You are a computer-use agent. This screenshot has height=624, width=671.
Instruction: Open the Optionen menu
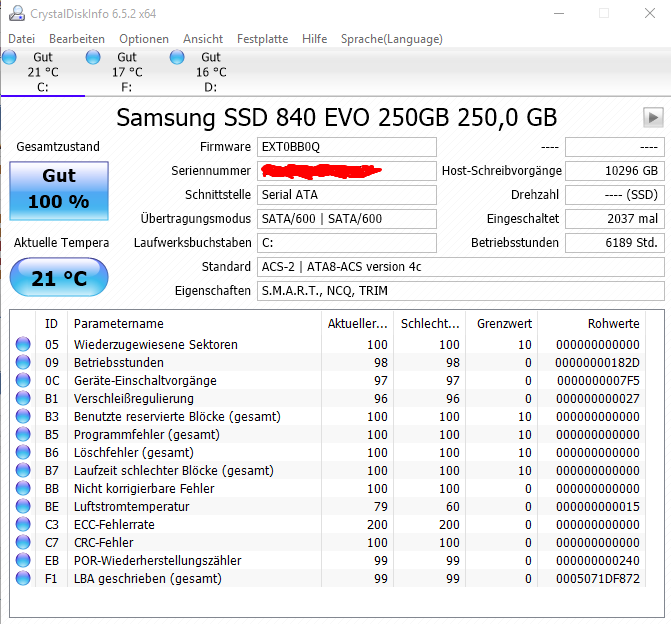pyautogui.click(x=144, y=39)
